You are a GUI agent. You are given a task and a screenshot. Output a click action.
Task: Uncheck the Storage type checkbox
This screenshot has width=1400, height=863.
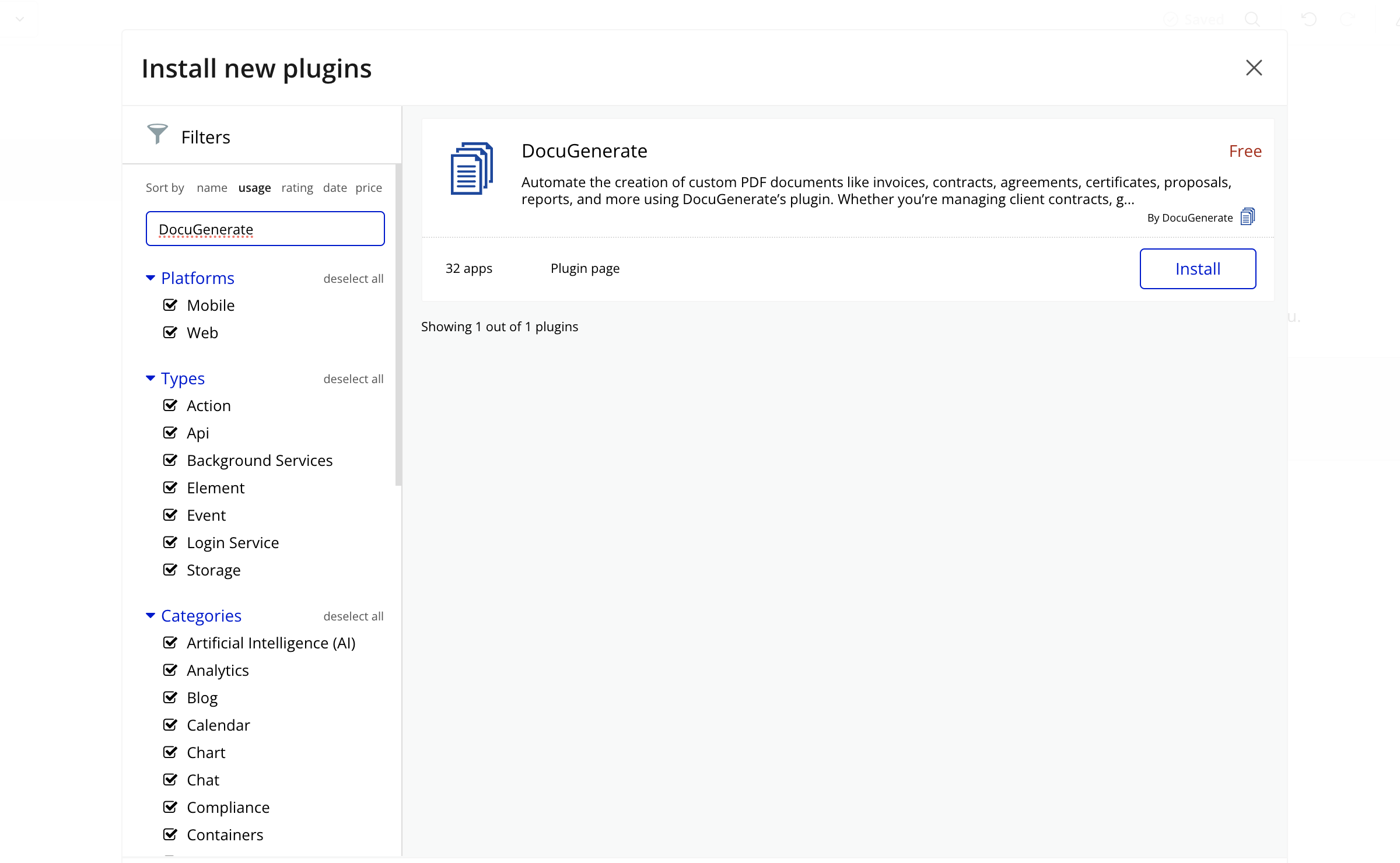170,570
